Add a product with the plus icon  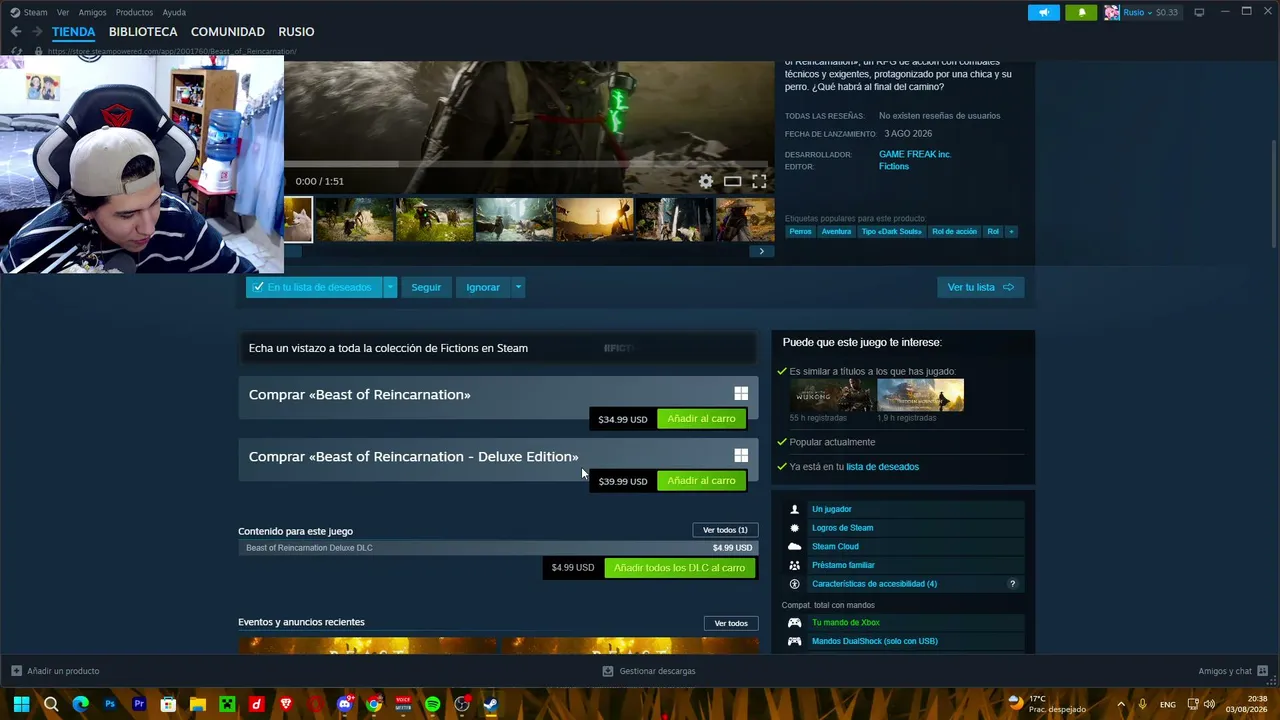(16, 671)
